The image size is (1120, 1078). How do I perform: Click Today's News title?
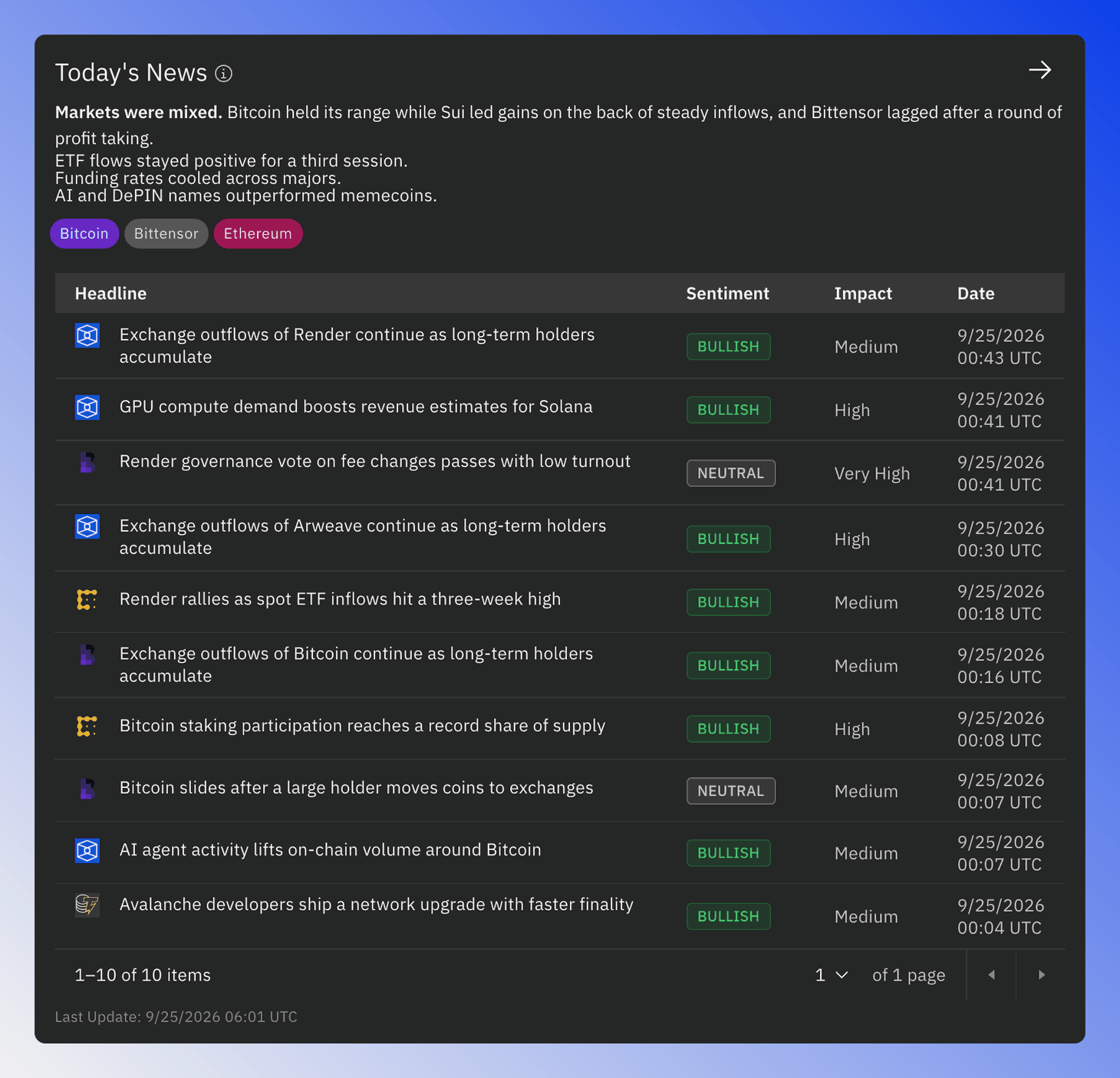point(131,73)
